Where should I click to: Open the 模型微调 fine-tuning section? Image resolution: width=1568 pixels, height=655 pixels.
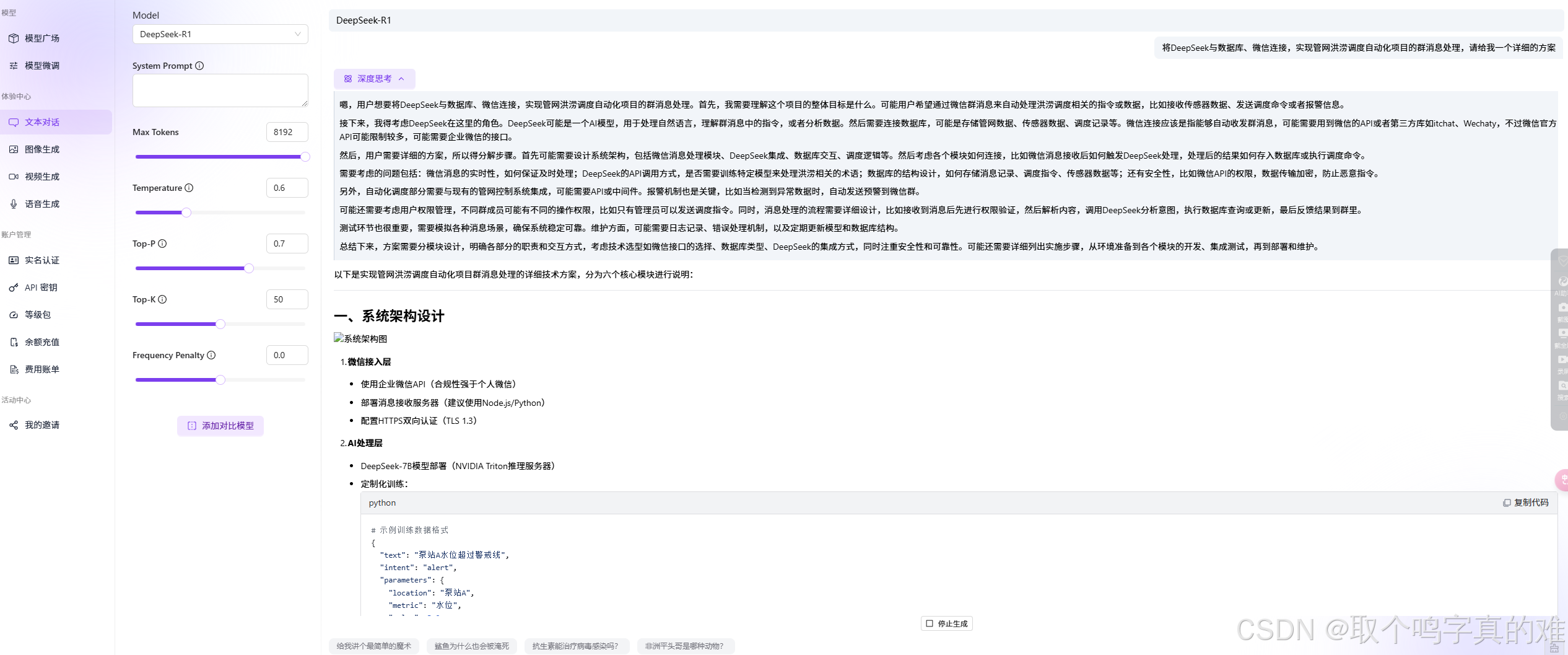(x=41, y=65)
